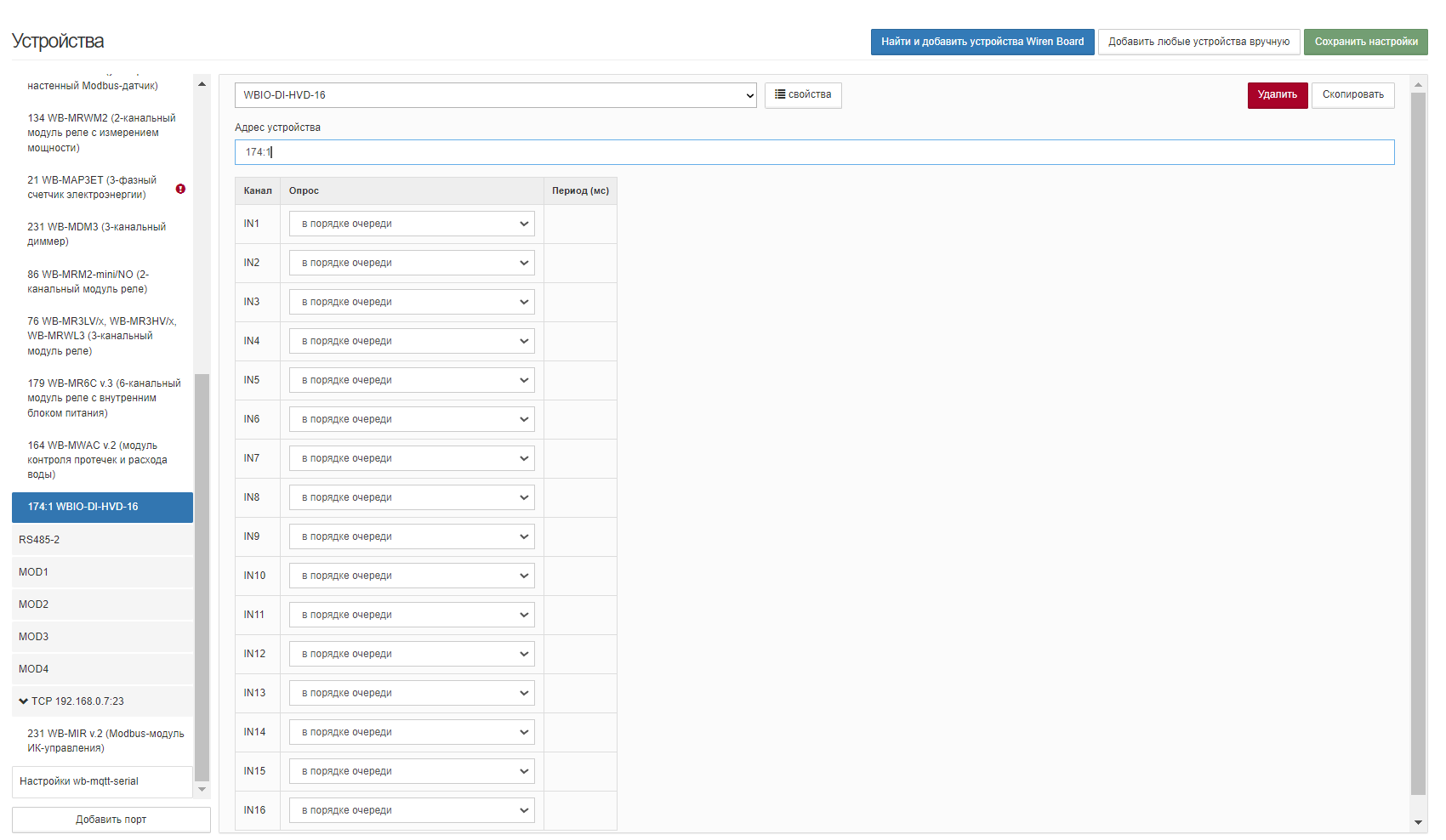Click the IN1 channel label
This screenshot has height=840, width=1446.
252,224
